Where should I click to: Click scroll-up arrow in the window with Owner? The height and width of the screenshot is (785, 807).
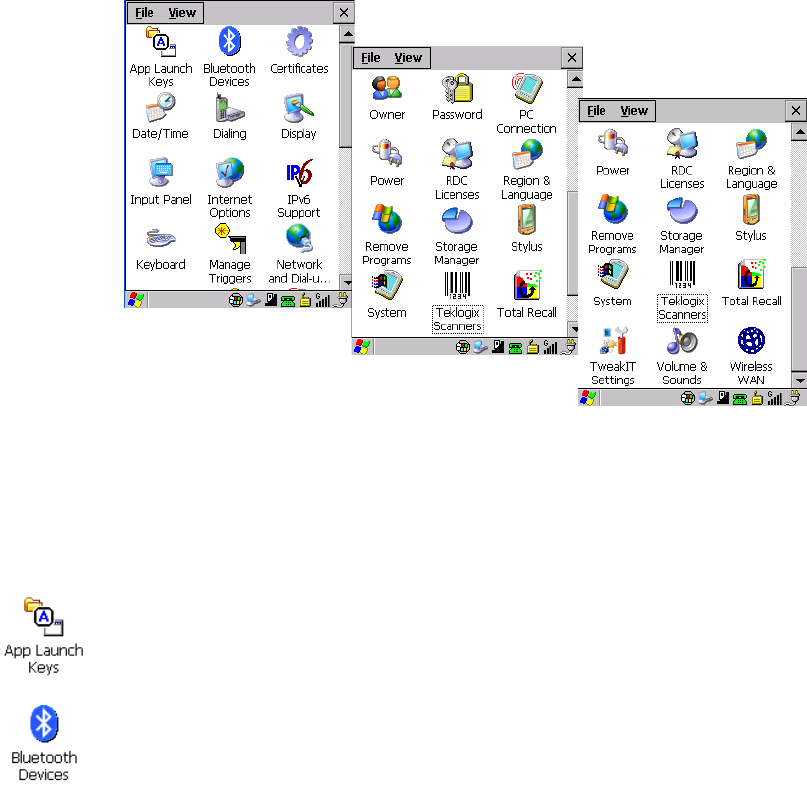pyautogui.click(x=575, y=79)
